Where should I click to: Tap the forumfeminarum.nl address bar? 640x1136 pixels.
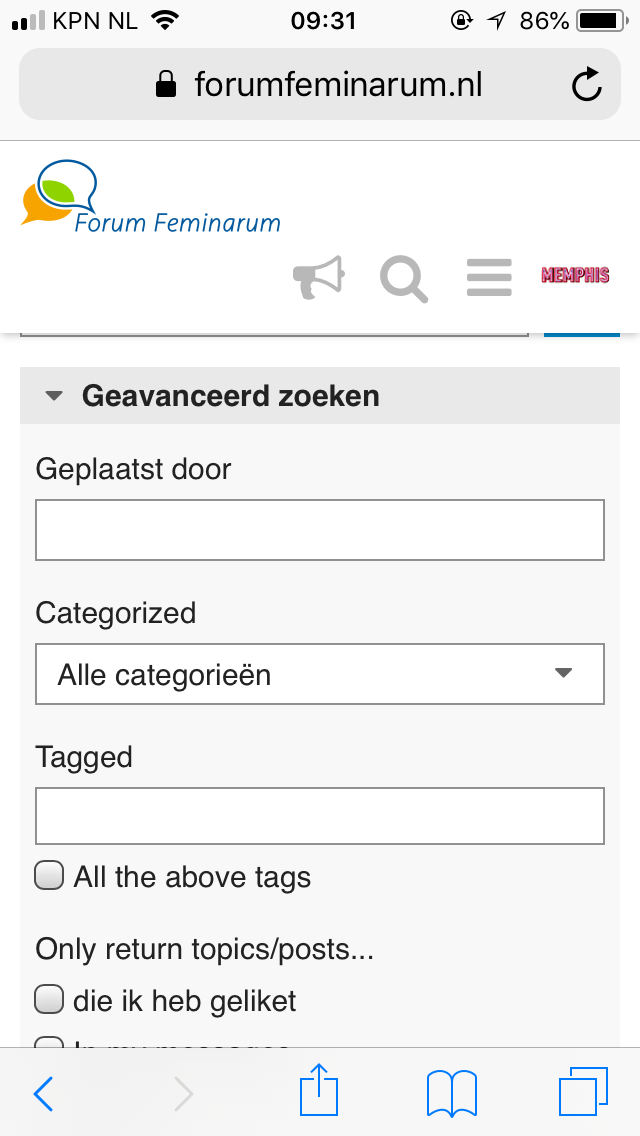click(x=320, y=85)
